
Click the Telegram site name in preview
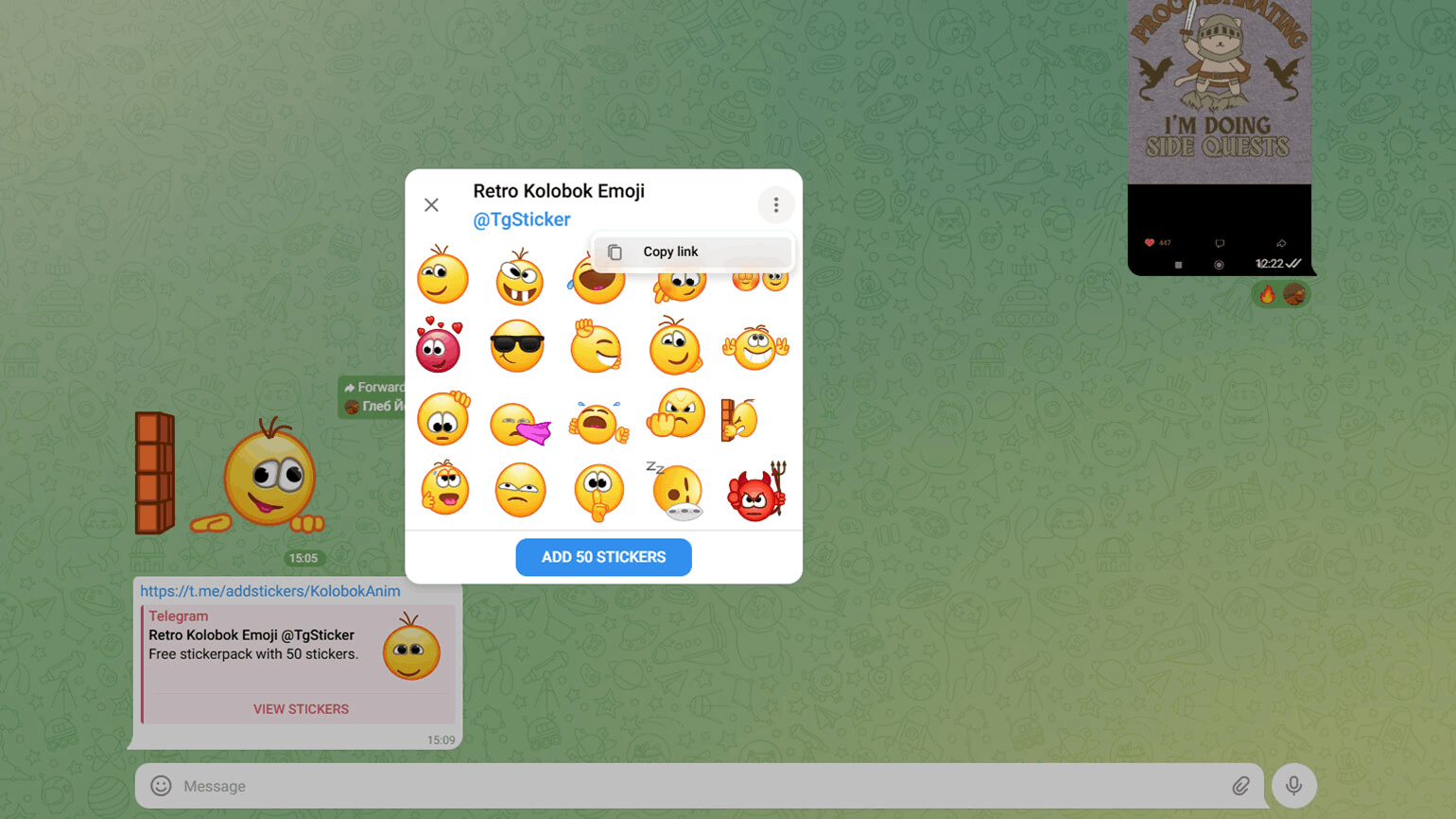point(178,616)
